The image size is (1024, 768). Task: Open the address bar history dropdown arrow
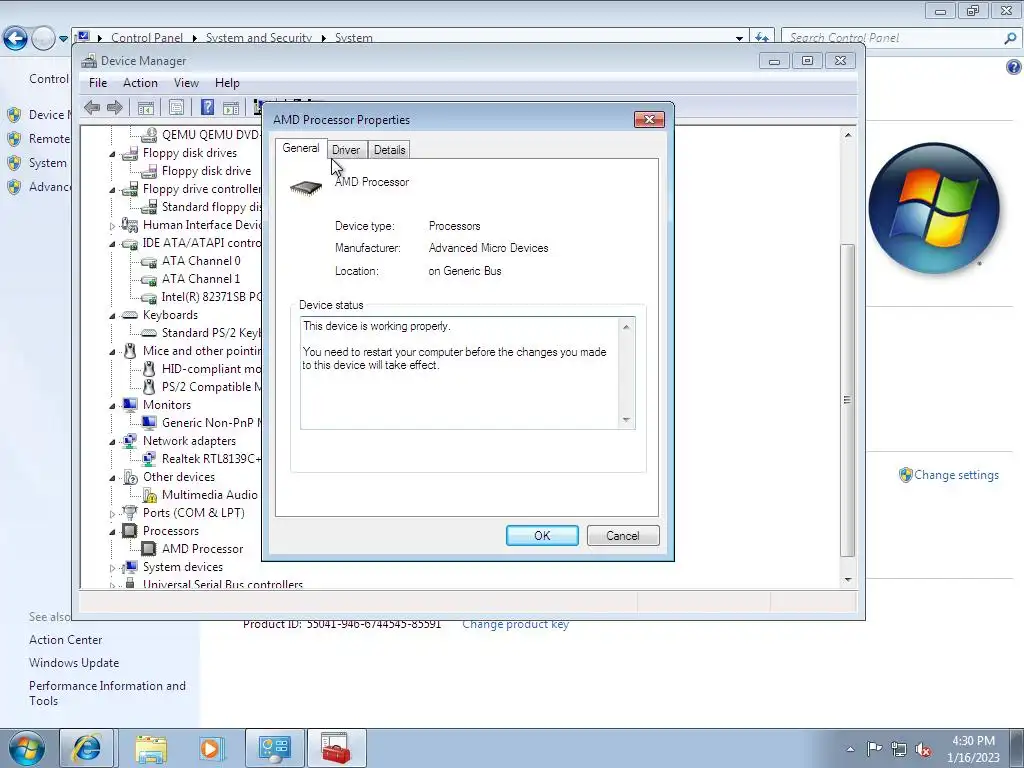739,38
